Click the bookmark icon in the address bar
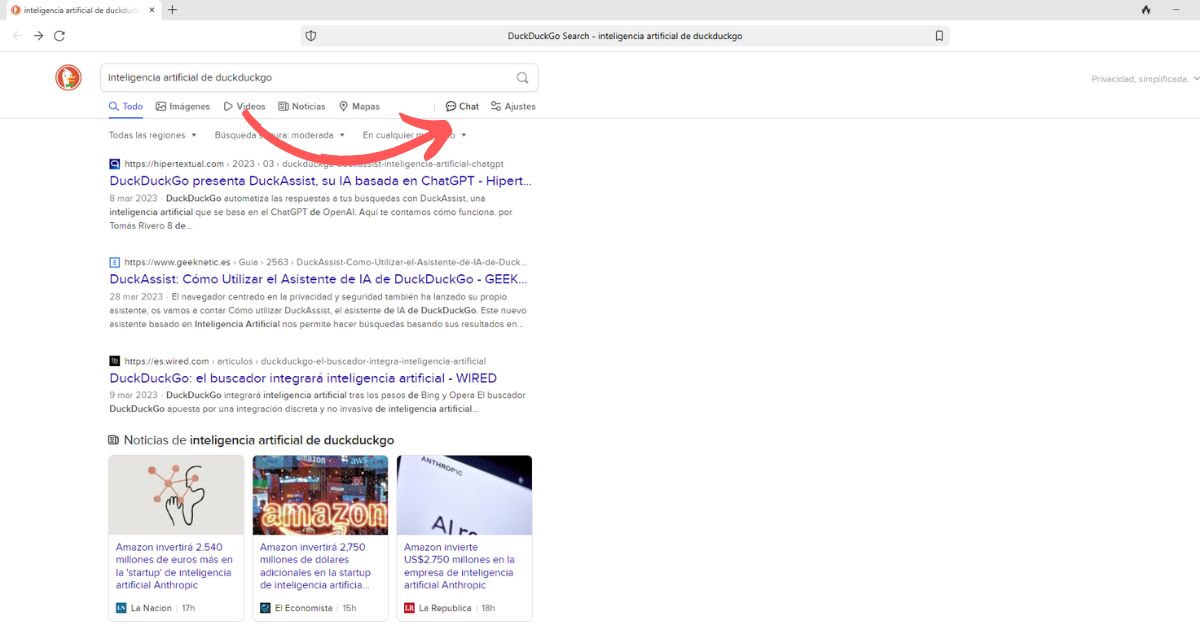Viewport: 1200px width, 630px height. (939, 36)
